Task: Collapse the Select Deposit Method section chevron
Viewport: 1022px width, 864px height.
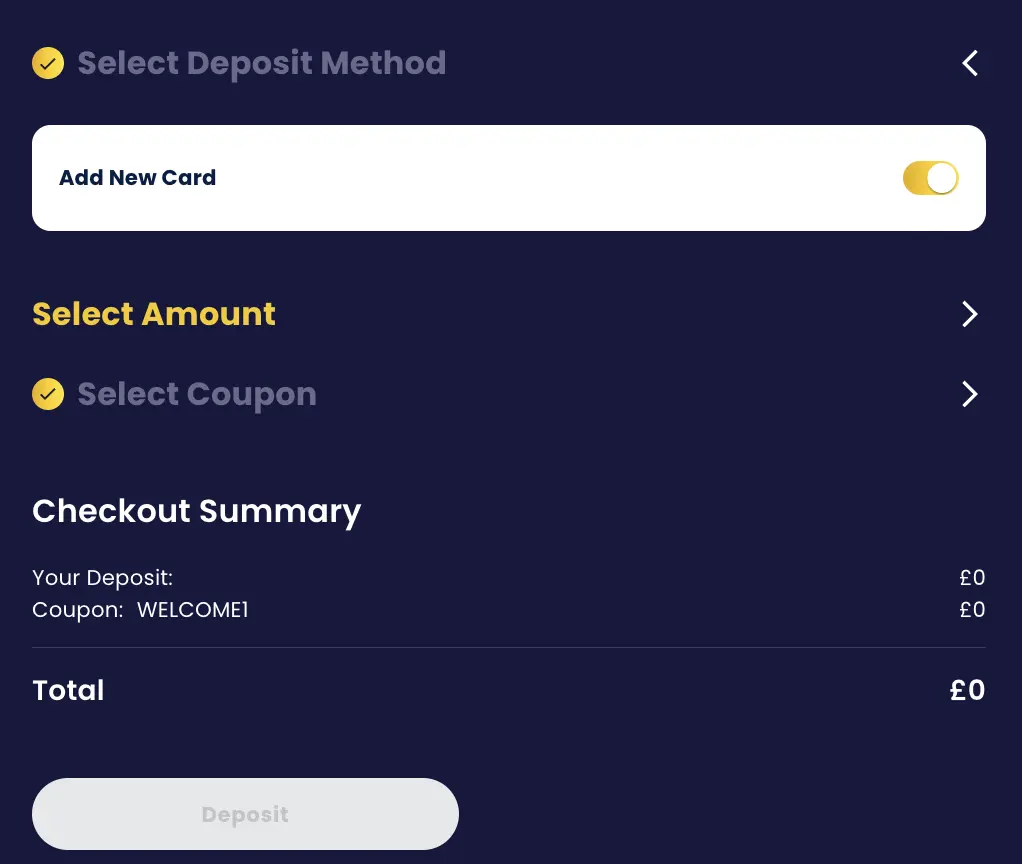Action: 969,64
